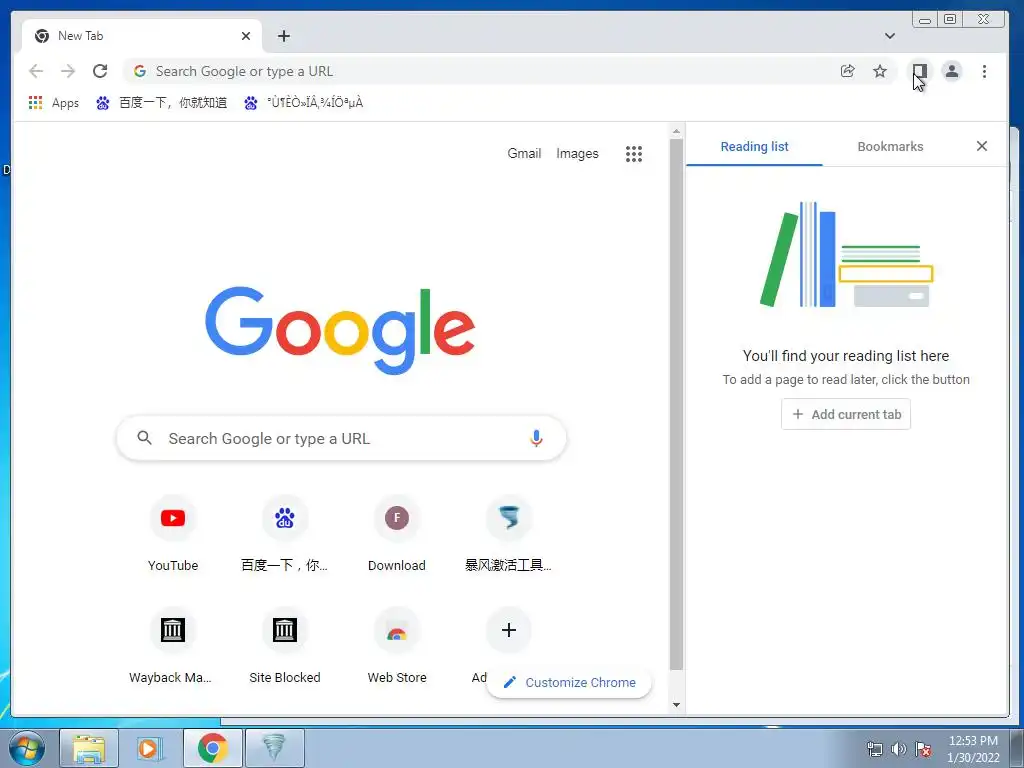
Task: Switch to the Bookmarks tab
Action: pos(890,147)
